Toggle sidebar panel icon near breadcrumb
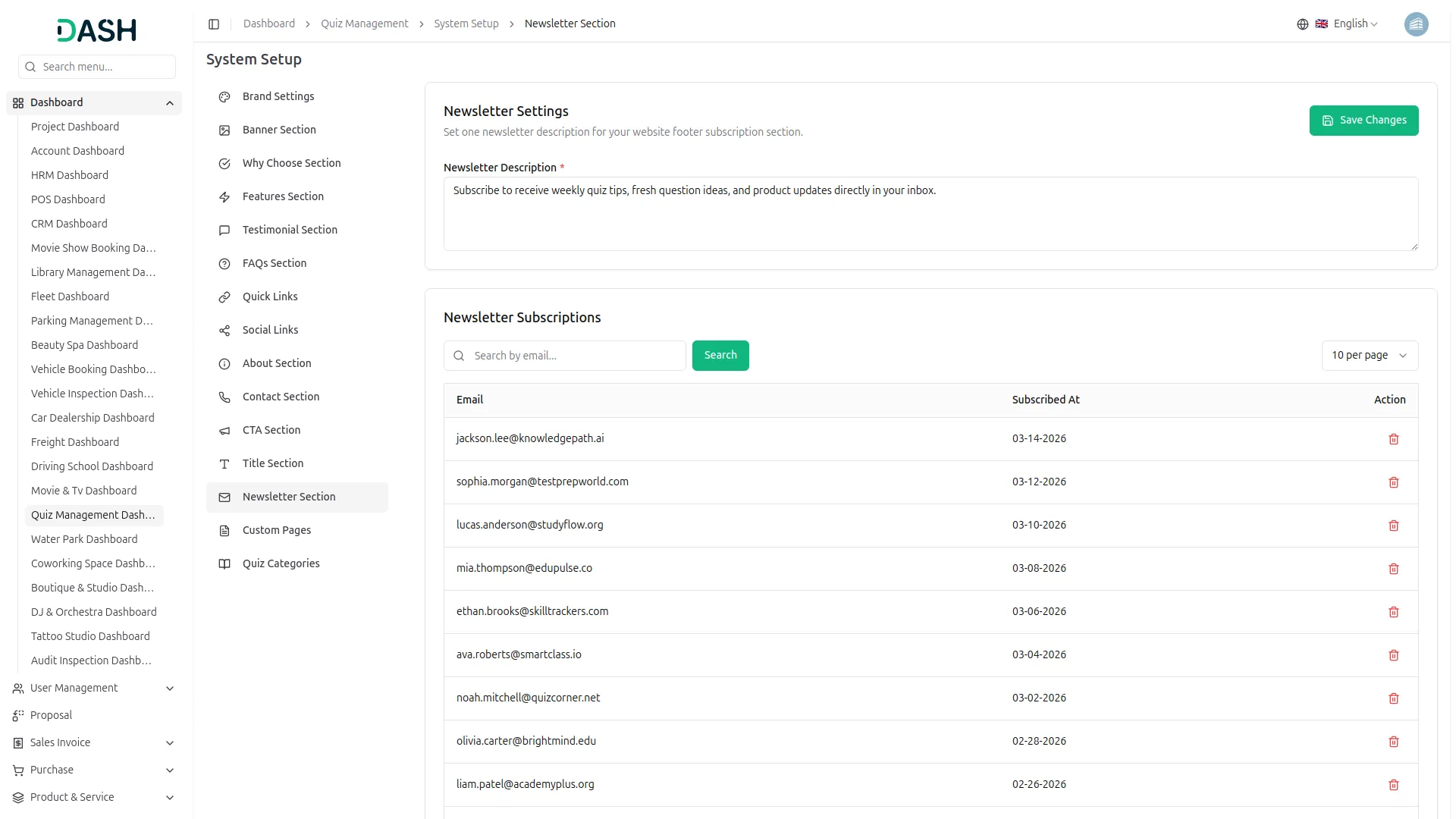 pyautogui.click(x=214, y=24)
